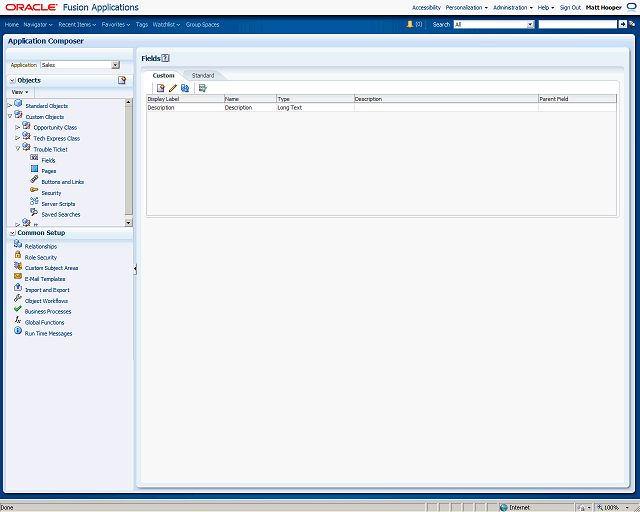This screenshot has width=640, height=512.
Task: Open the Favorites menu
Action: 116,24
